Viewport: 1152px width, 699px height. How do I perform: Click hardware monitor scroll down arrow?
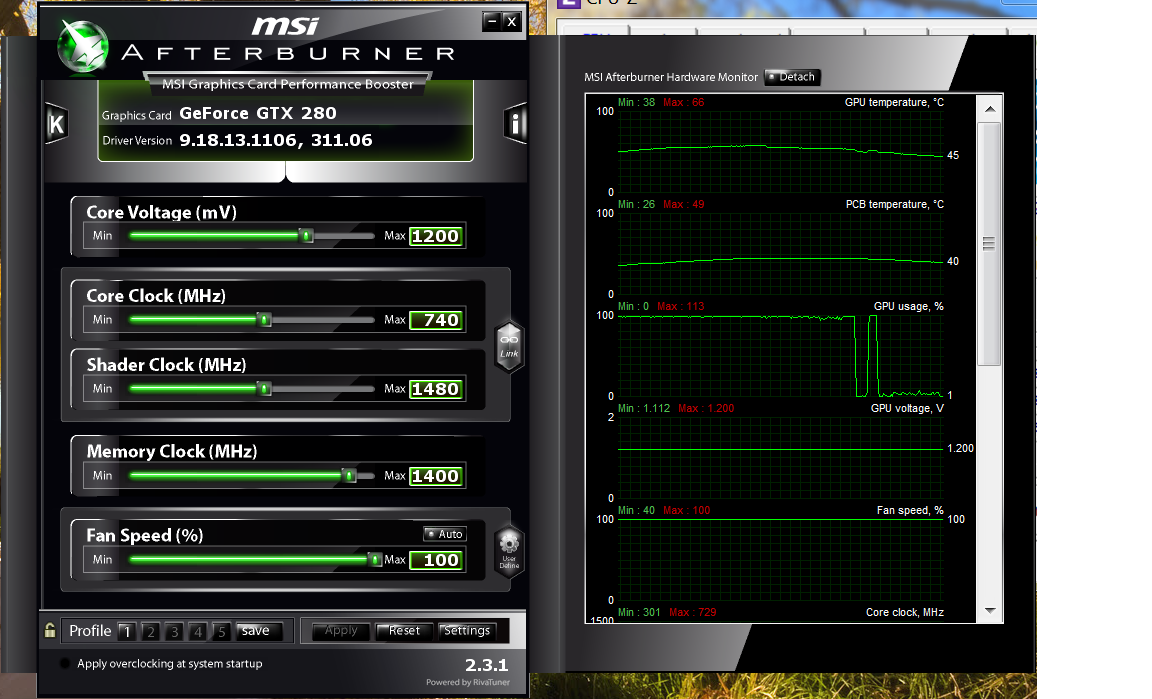990,611
